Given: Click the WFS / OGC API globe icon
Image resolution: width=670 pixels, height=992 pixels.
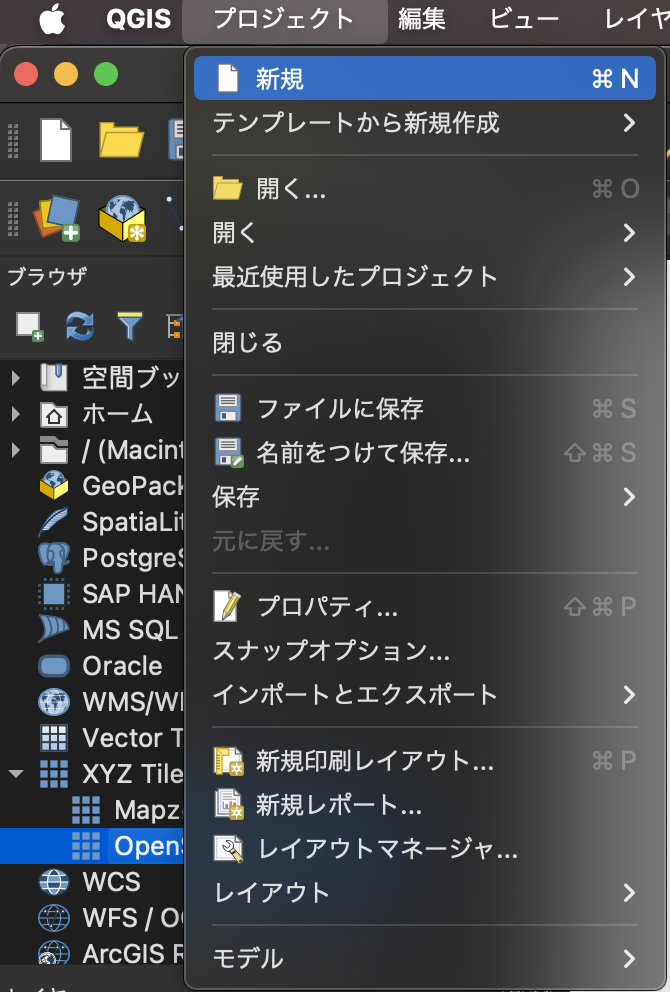Looking at the screenshot, I should (x=54, y=918).
